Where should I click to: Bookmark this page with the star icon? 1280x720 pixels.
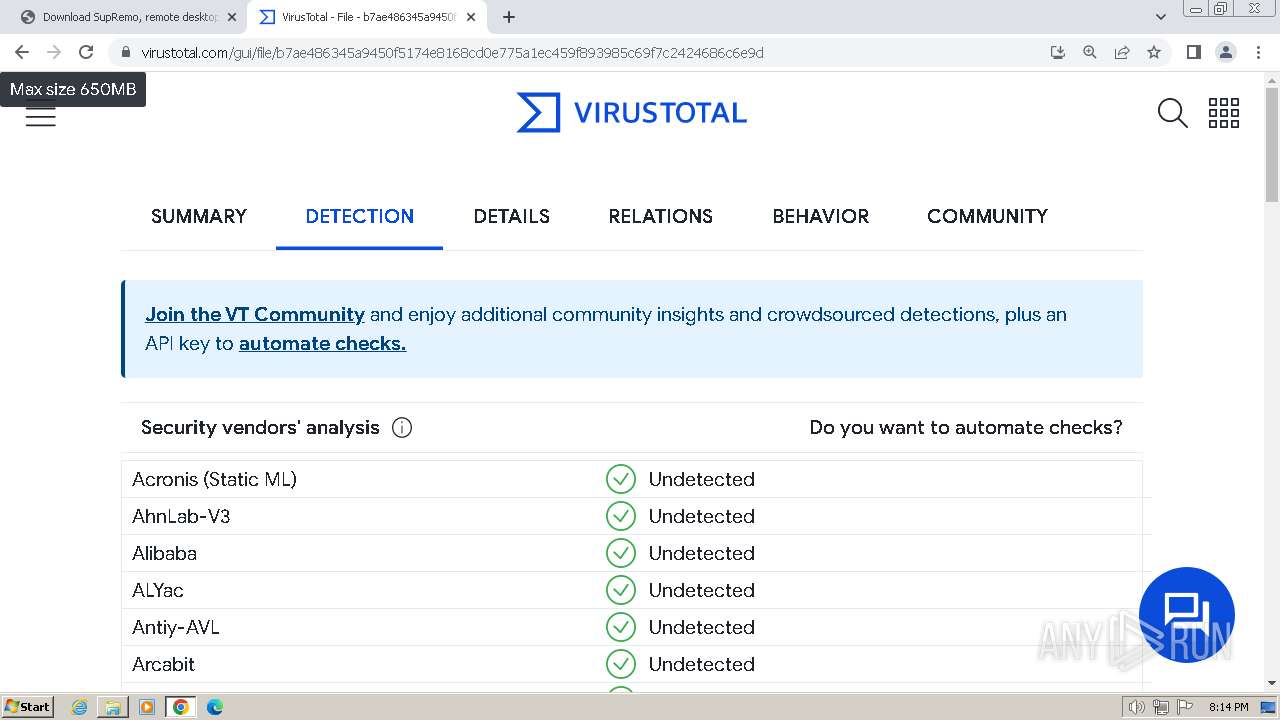pos(1154,52)
